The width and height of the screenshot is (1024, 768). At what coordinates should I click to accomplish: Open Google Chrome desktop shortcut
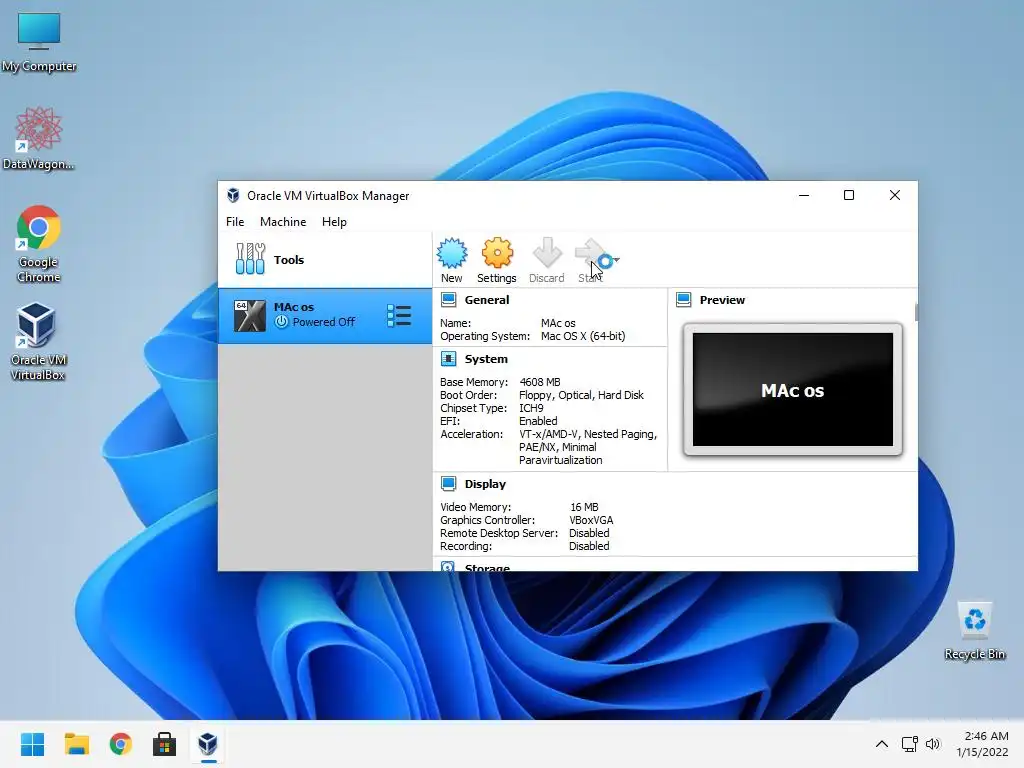click(x=39, y=244)
